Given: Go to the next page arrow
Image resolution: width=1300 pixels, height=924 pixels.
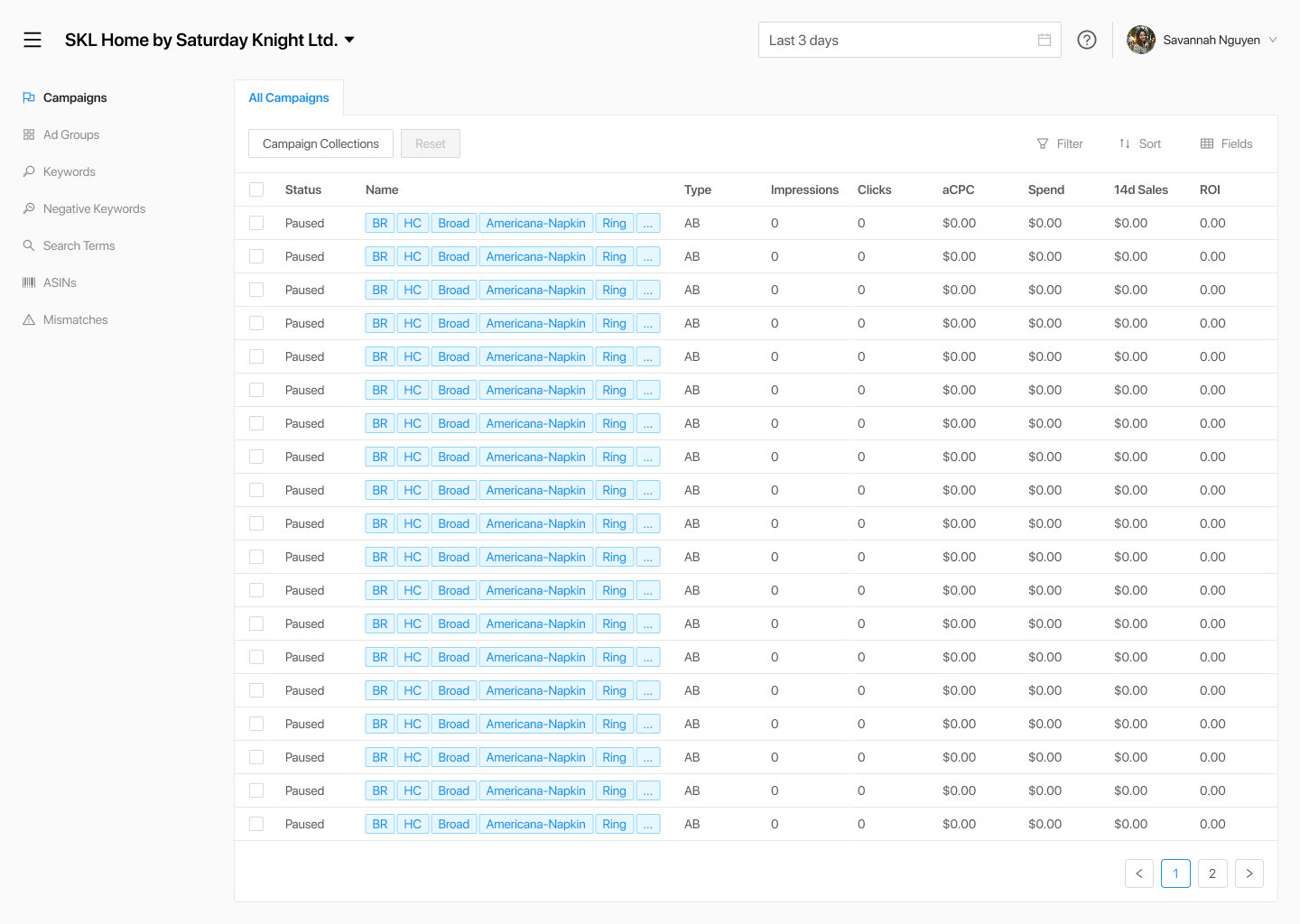Looking at the screenshot, I should [1249, 873].
